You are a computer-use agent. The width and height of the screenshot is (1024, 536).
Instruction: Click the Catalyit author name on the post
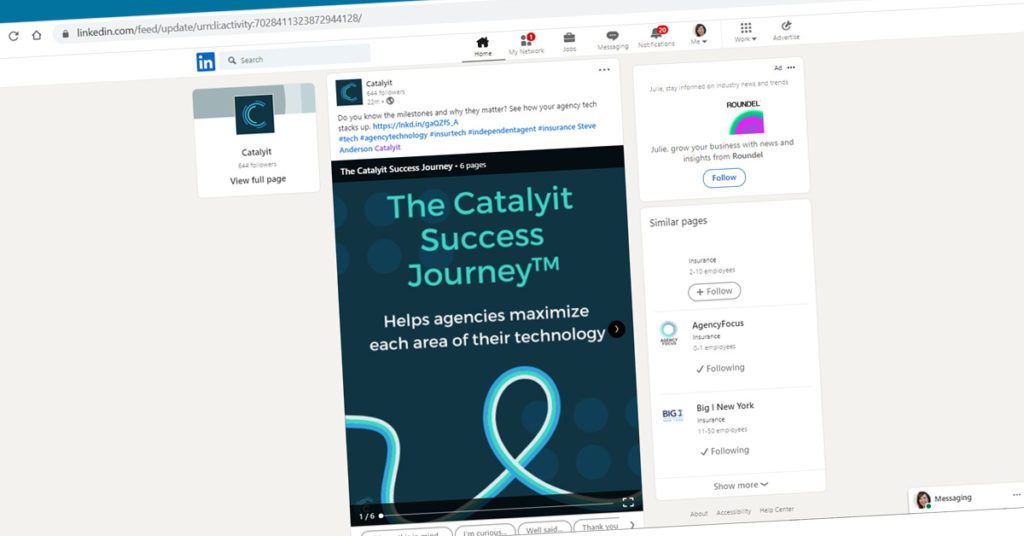(379, 84)
